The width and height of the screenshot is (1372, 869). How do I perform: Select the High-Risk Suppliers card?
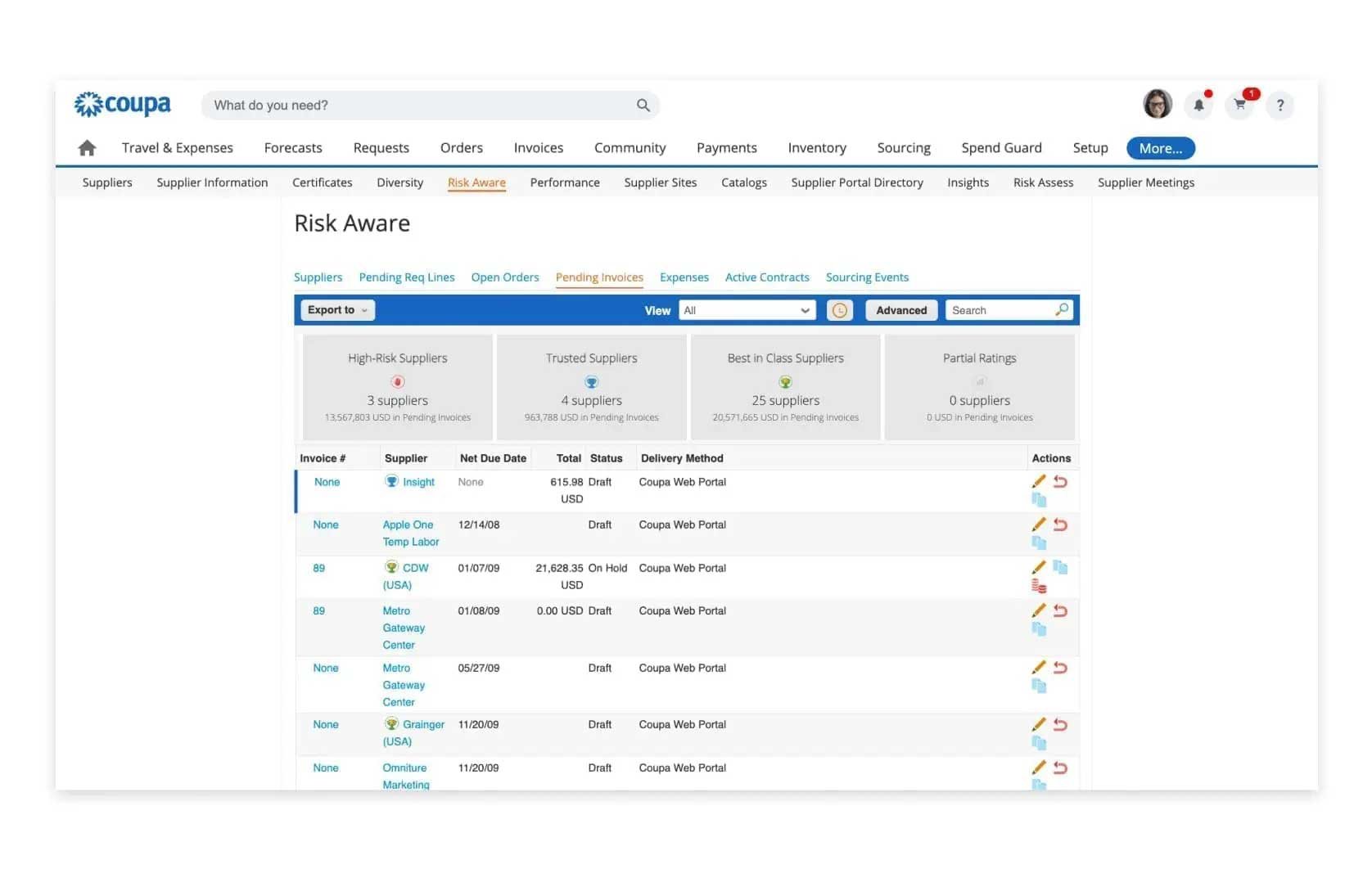click(397, 386)
